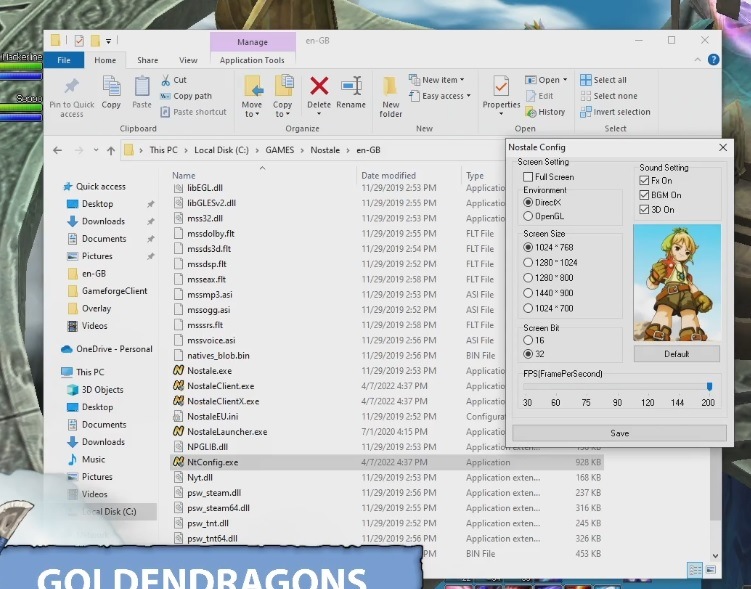Open Quick Access Toolbar customize dropdown
Viewport: 751px width, 589px height.
pyautogui.click(x=109, y=41)
